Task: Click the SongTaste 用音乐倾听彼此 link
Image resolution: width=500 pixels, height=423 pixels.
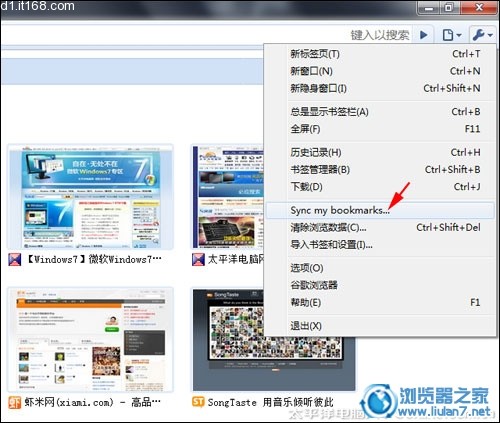Action: coord(270,402)
